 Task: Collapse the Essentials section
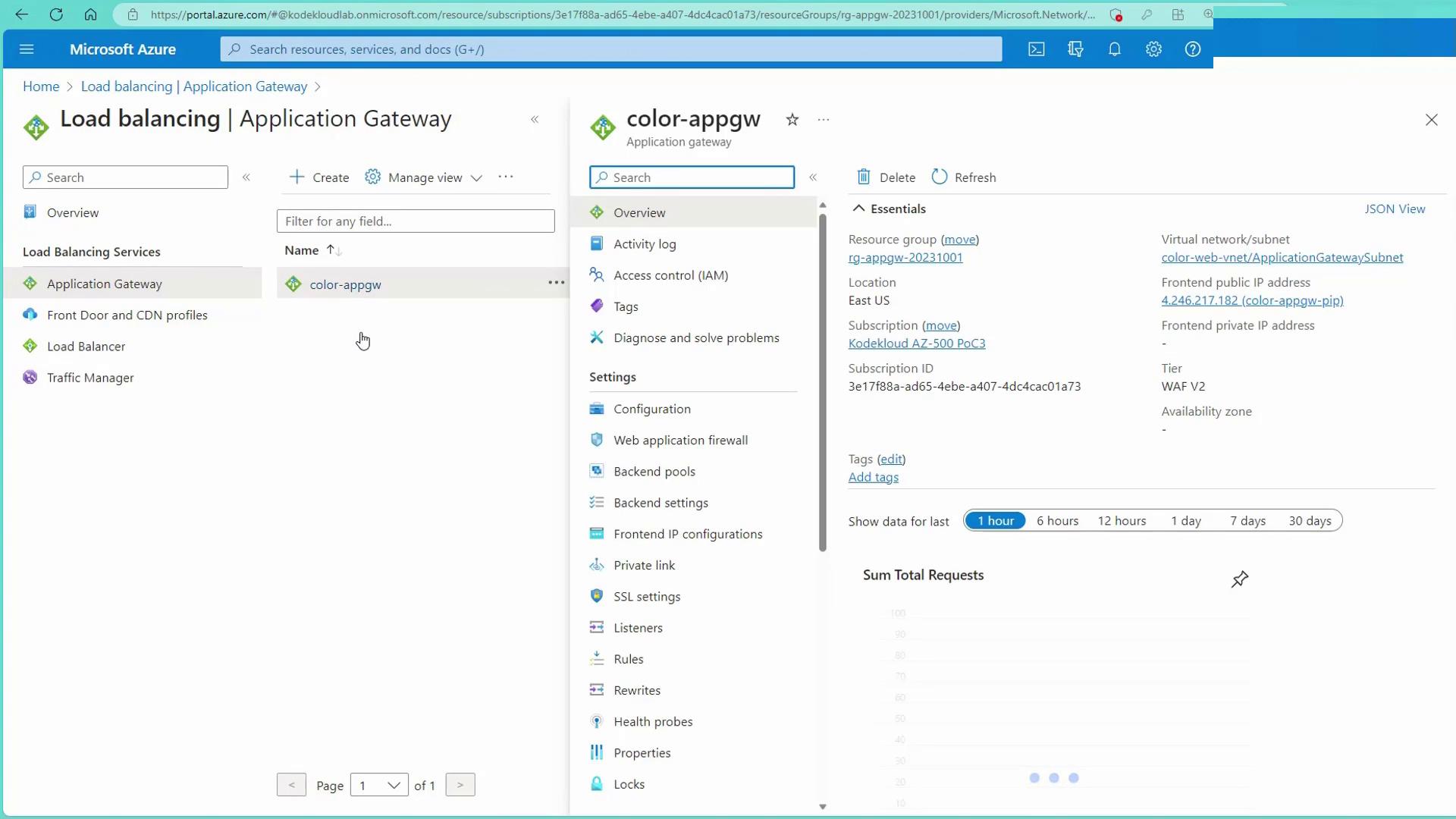point(858,209)
